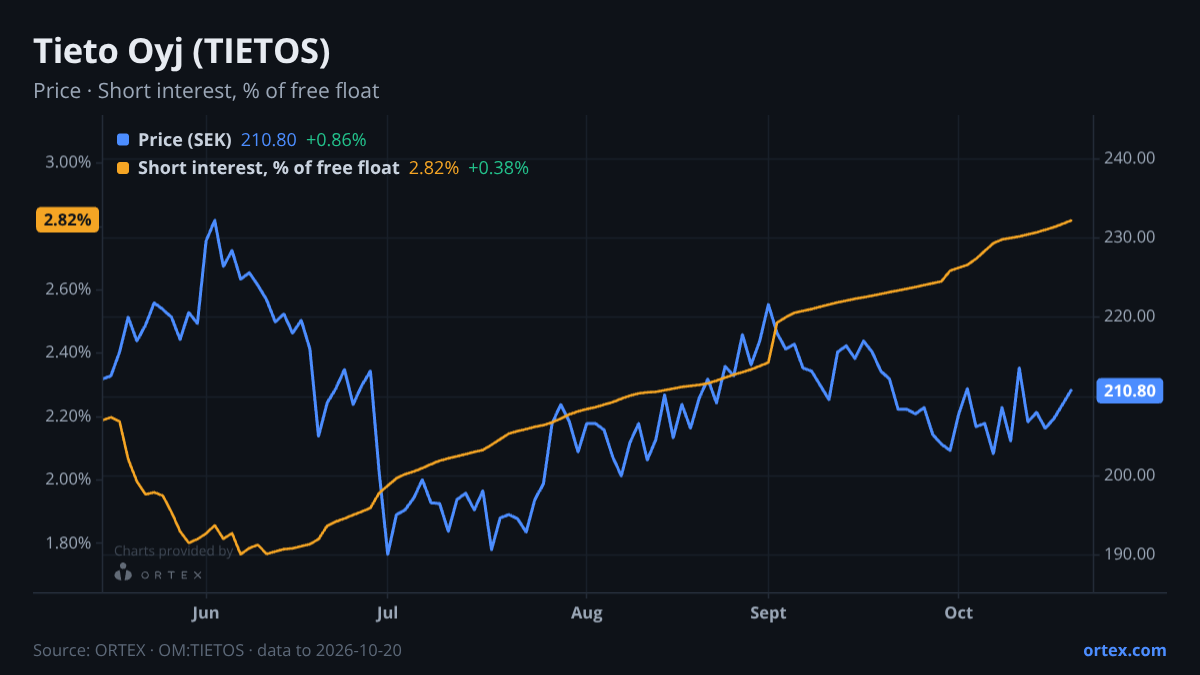Click the blue Price legend swatch
Image resolution: width=1200 pixels, height=675 pixels.
[123, 140]
